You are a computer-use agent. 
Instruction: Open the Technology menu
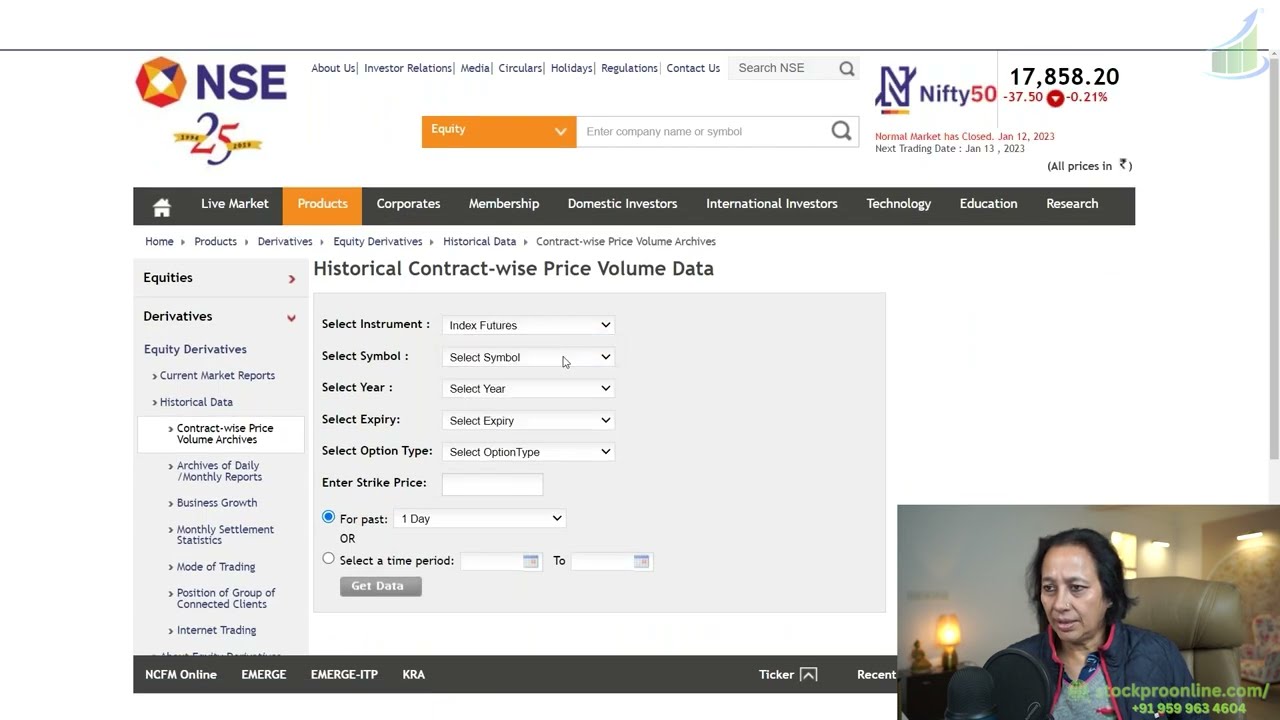tap(899, 204)
